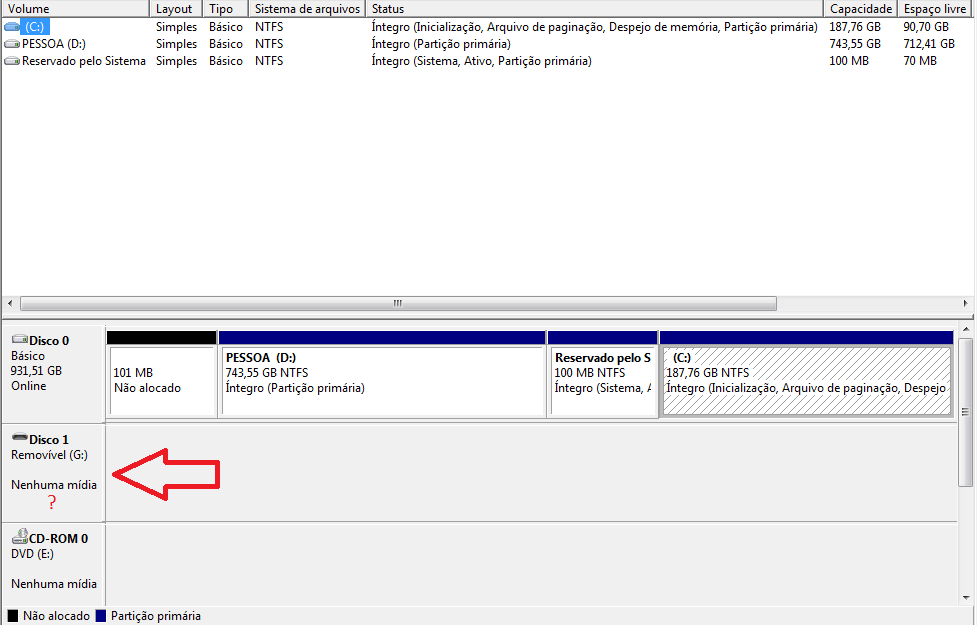977x625 pixels.
Task: Click the Disco 1 removable disk icon
Action: (20, 438)
